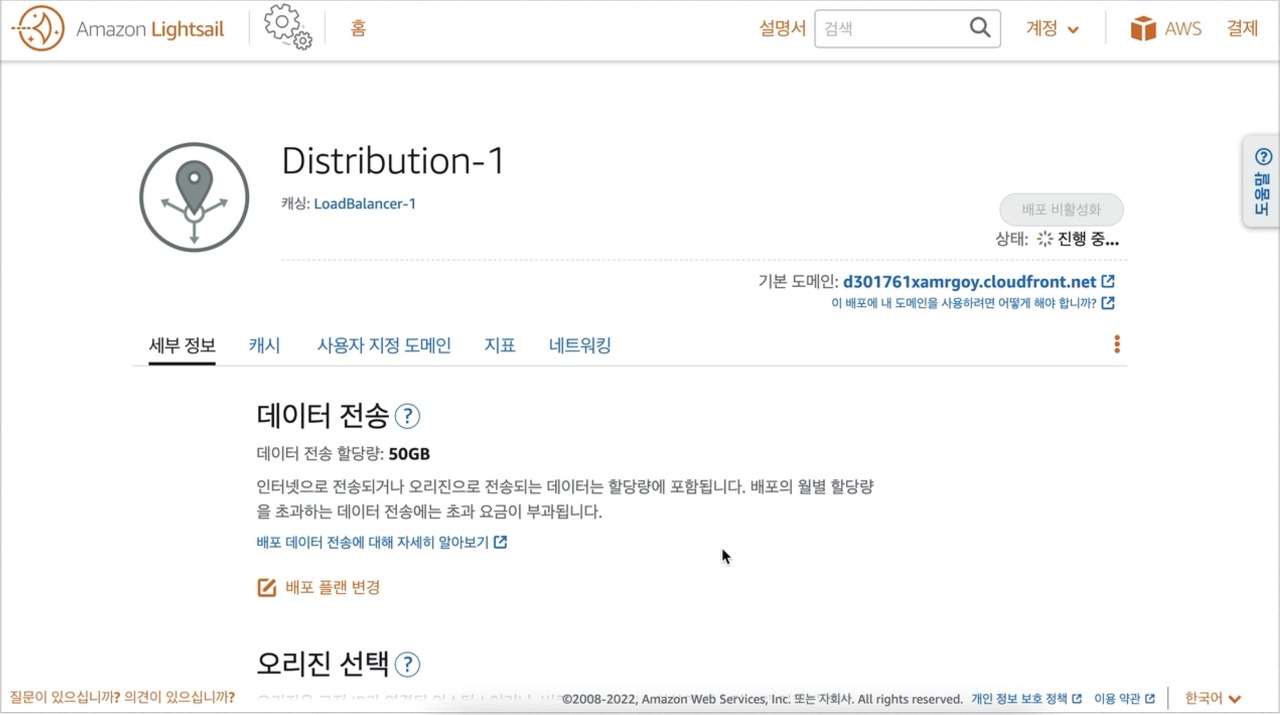This screenshot has width=1280, height=715.
Task: Open the LoadBalancer-1 caching origin link
Action: (365, 204)
